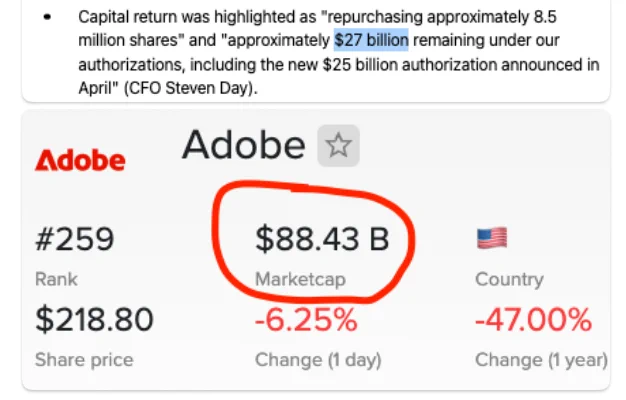This screenshot has height=400, width=626.
Task: Click the Marketcap label
Action: tap(300, 279)
